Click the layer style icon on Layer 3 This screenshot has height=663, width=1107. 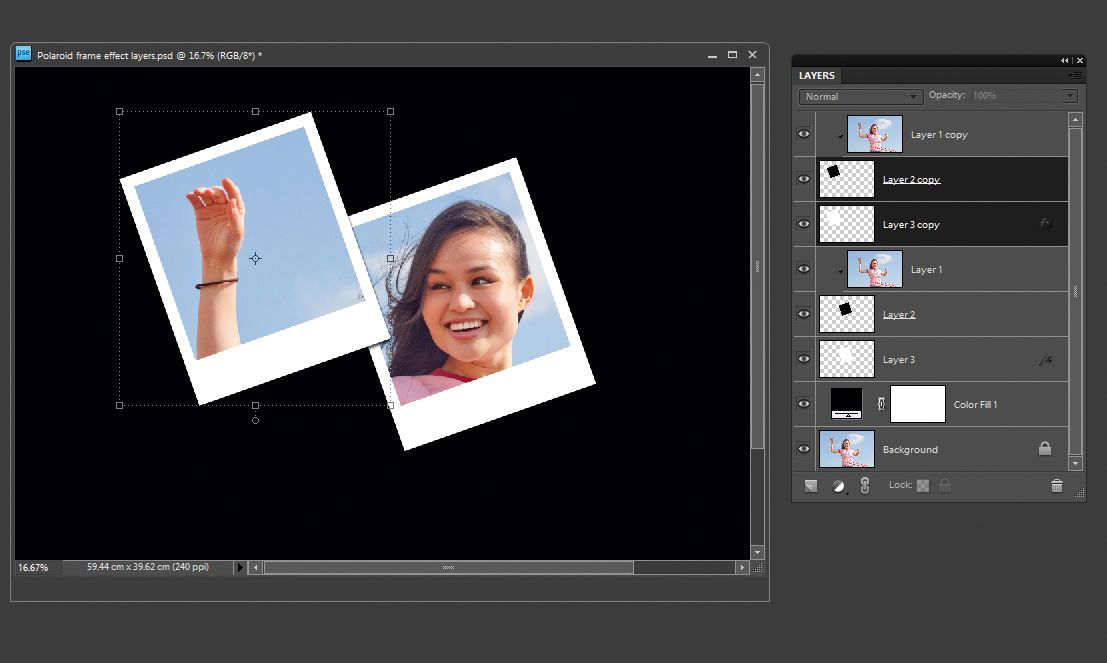pyautogui.click(x=1046, y=359)
